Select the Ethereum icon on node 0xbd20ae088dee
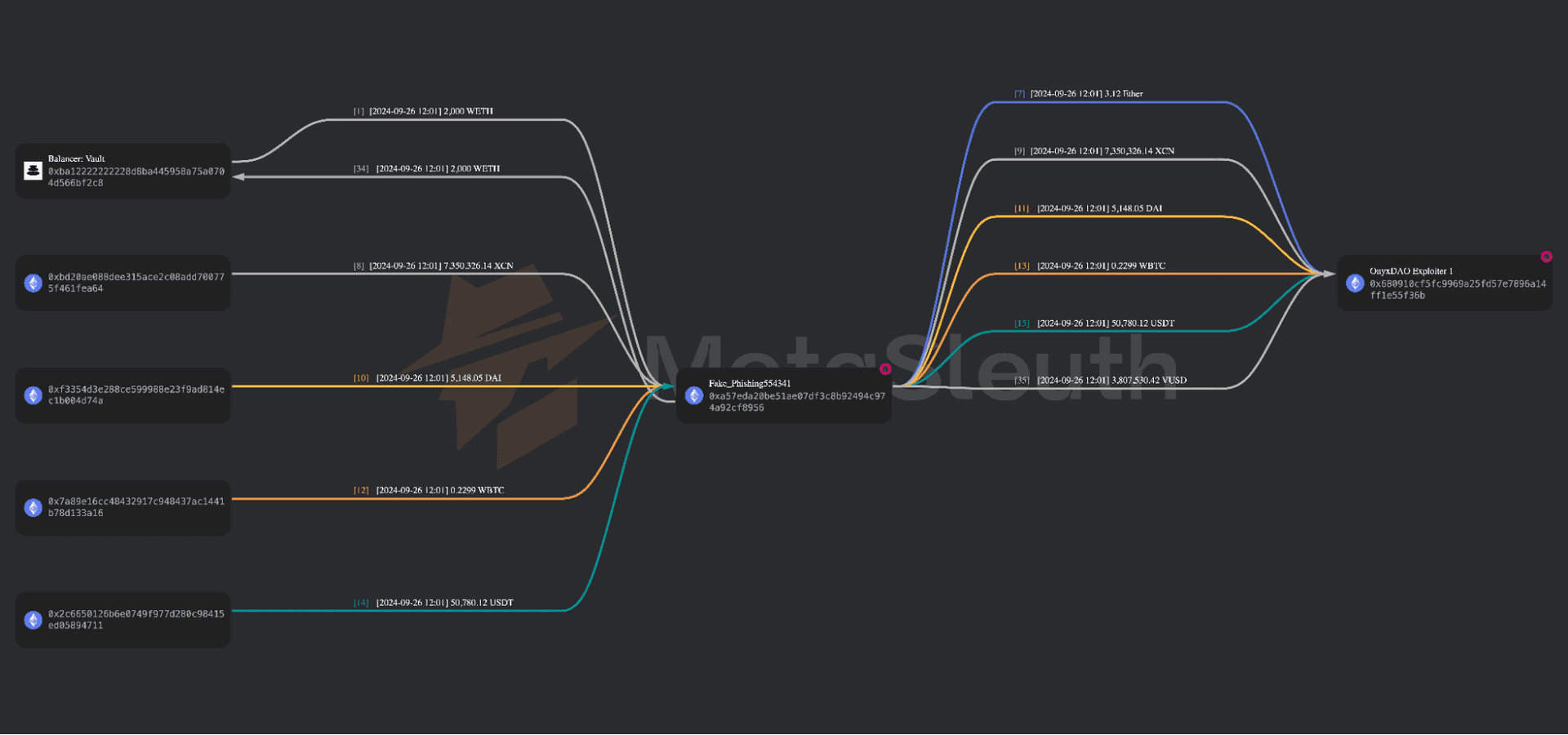Viewport: 1568px width, 735px height. click(33, 283)
